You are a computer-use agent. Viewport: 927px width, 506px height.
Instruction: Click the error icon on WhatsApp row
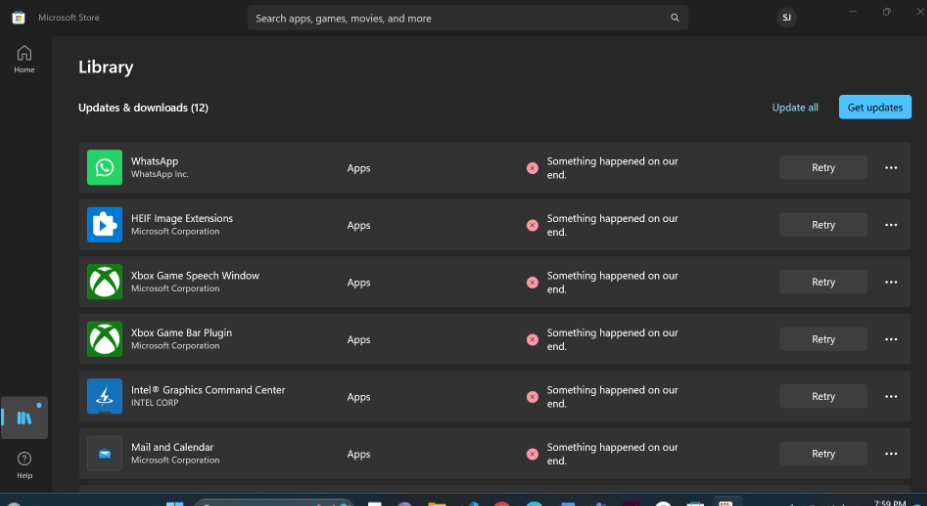[533, 168]
